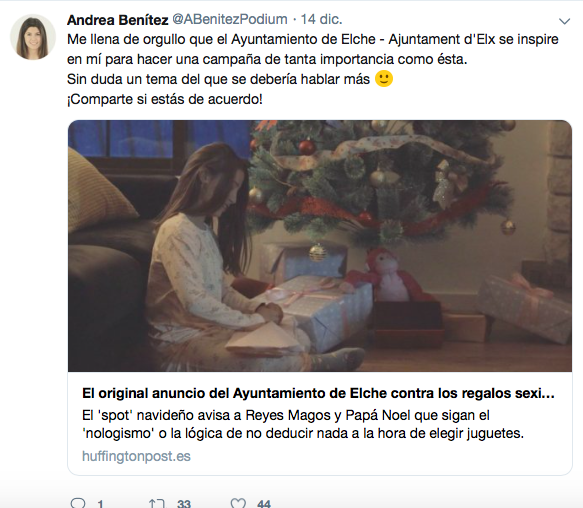Click the retweet count 33
The width and height of the screenshot is (583, 508).
coord(184,504)
